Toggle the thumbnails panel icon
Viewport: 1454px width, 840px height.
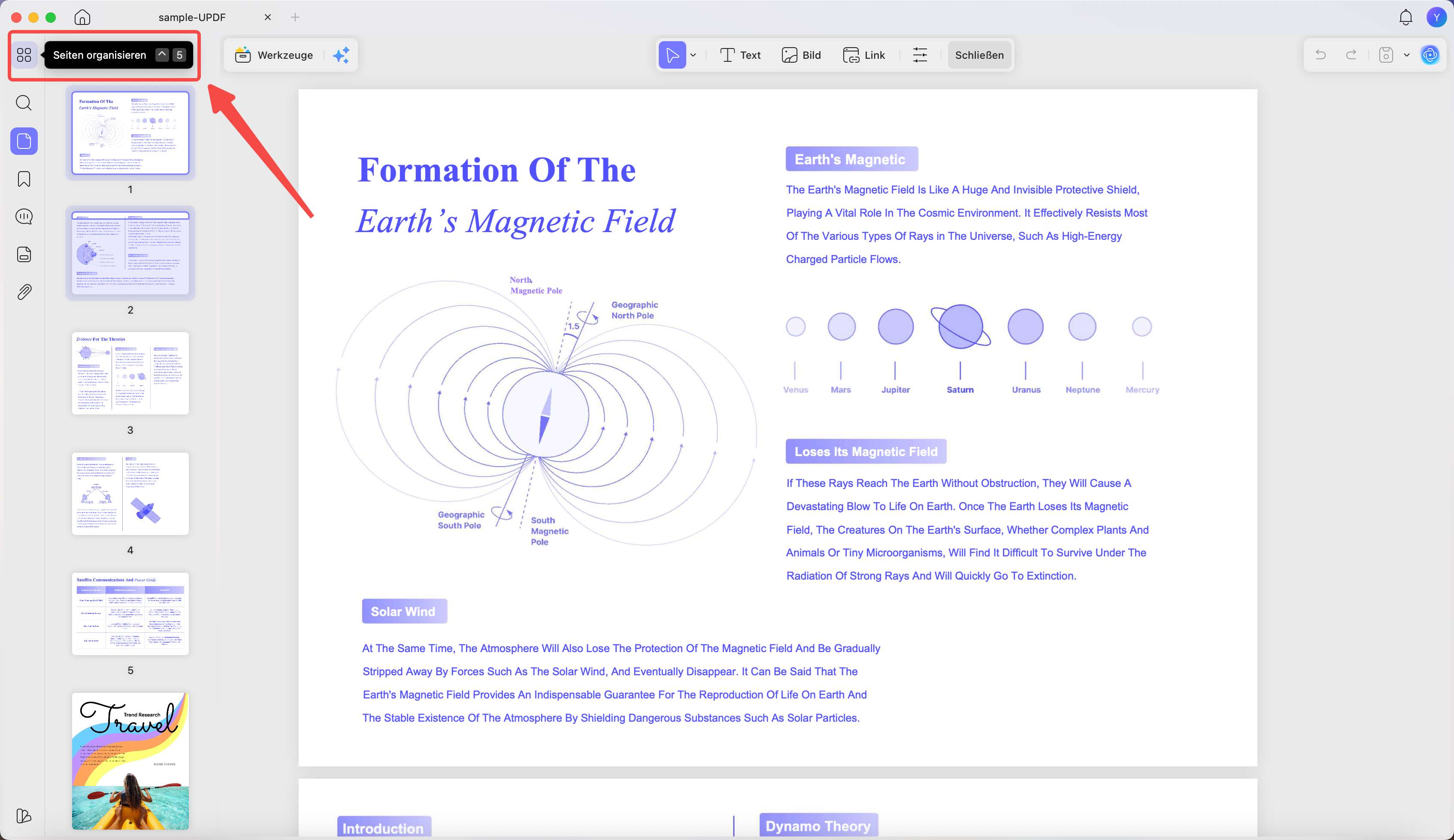point(24,141)
